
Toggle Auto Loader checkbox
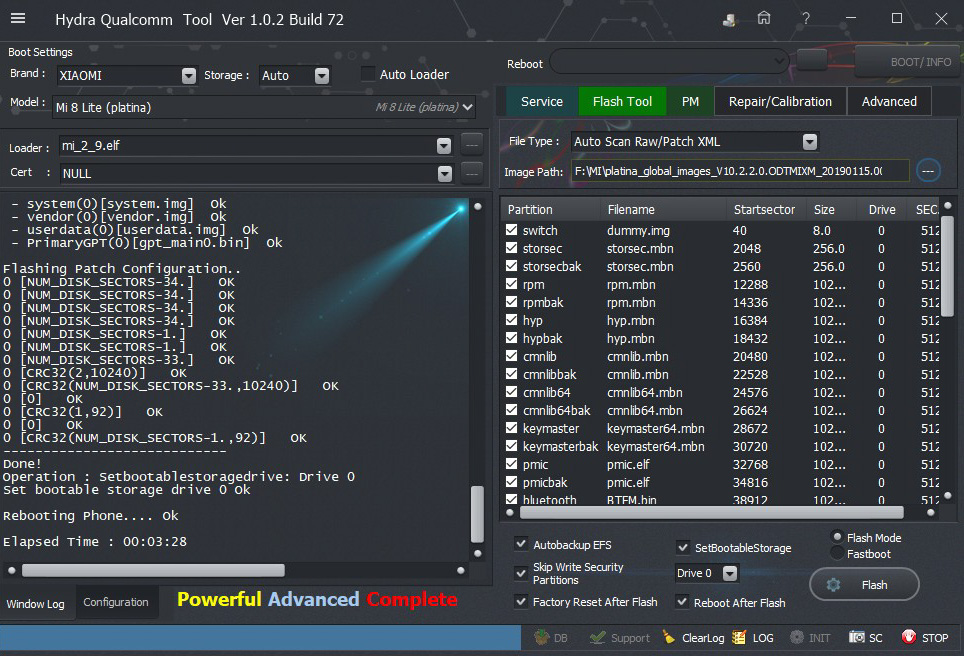pos(368,74)
